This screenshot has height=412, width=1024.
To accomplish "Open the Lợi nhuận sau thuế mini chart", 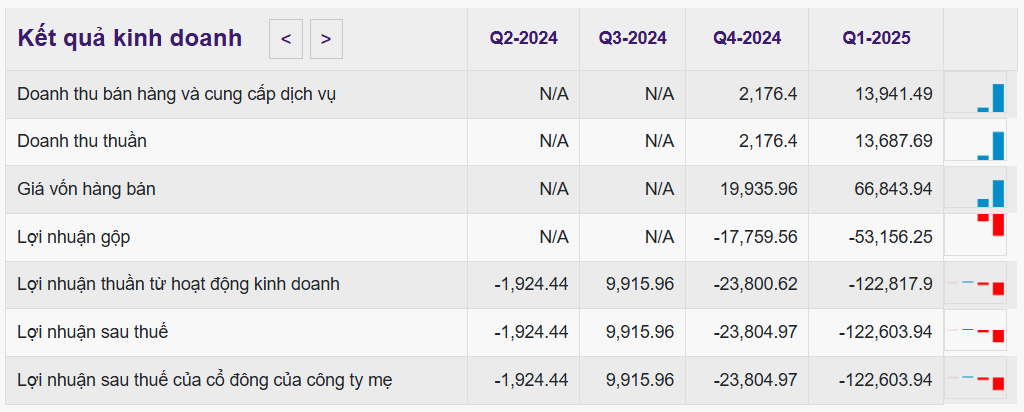I will [976, 332].
